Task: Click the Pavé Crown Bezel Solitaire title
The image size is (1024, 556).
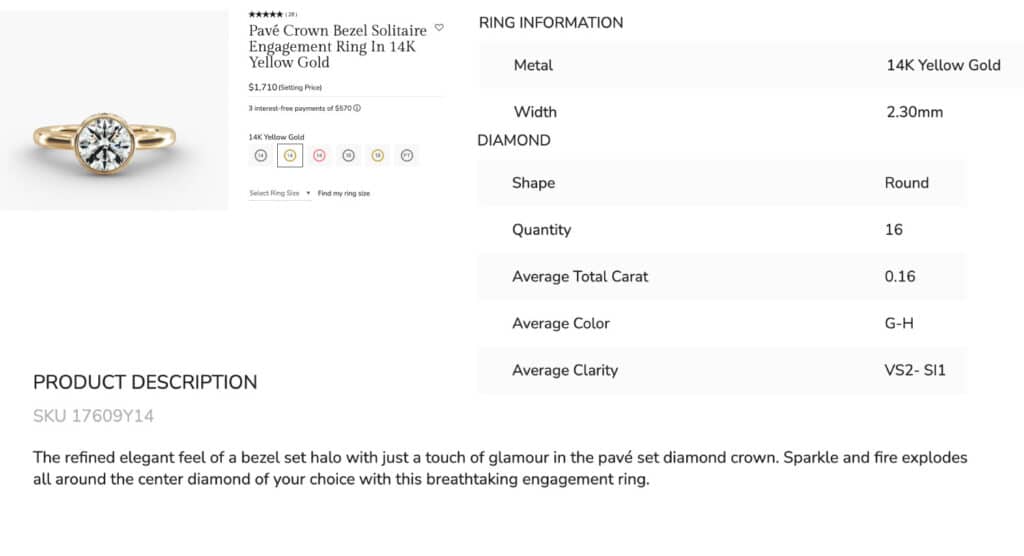Action: pyautogui.click(x=338, y=46)
